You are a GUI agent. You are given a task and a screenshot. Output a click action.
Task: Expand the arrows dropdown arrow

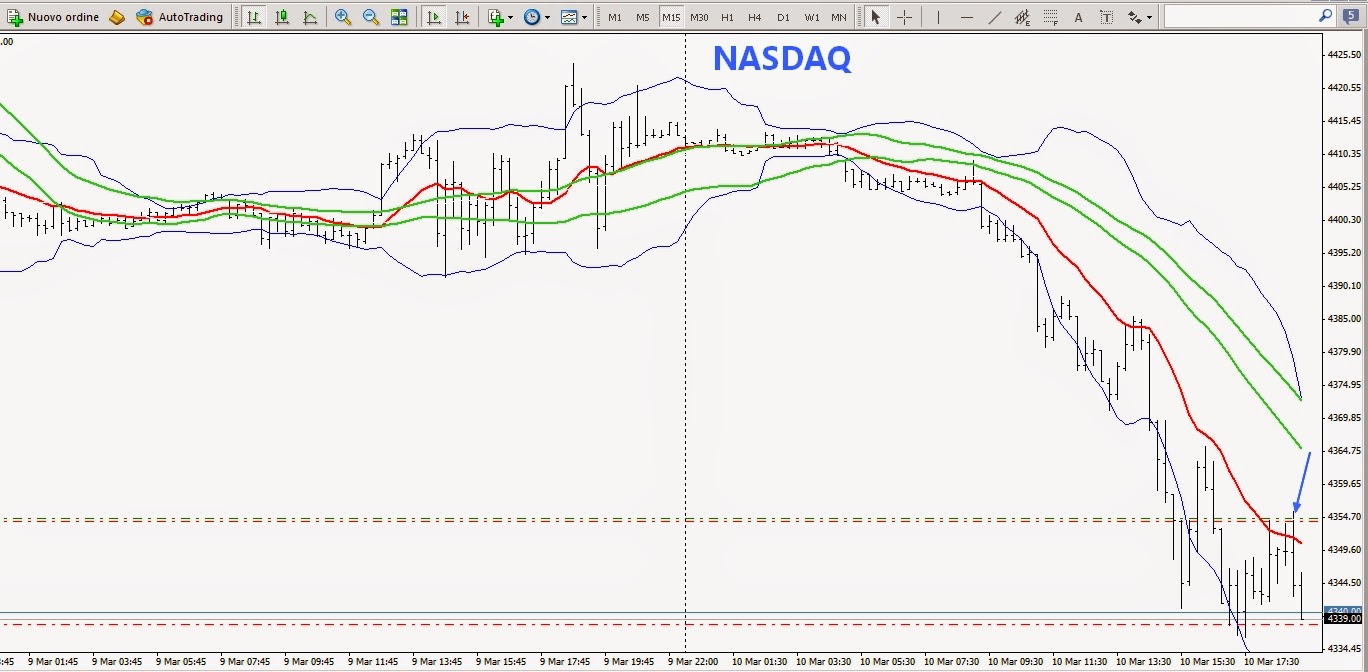(1149, 18)
